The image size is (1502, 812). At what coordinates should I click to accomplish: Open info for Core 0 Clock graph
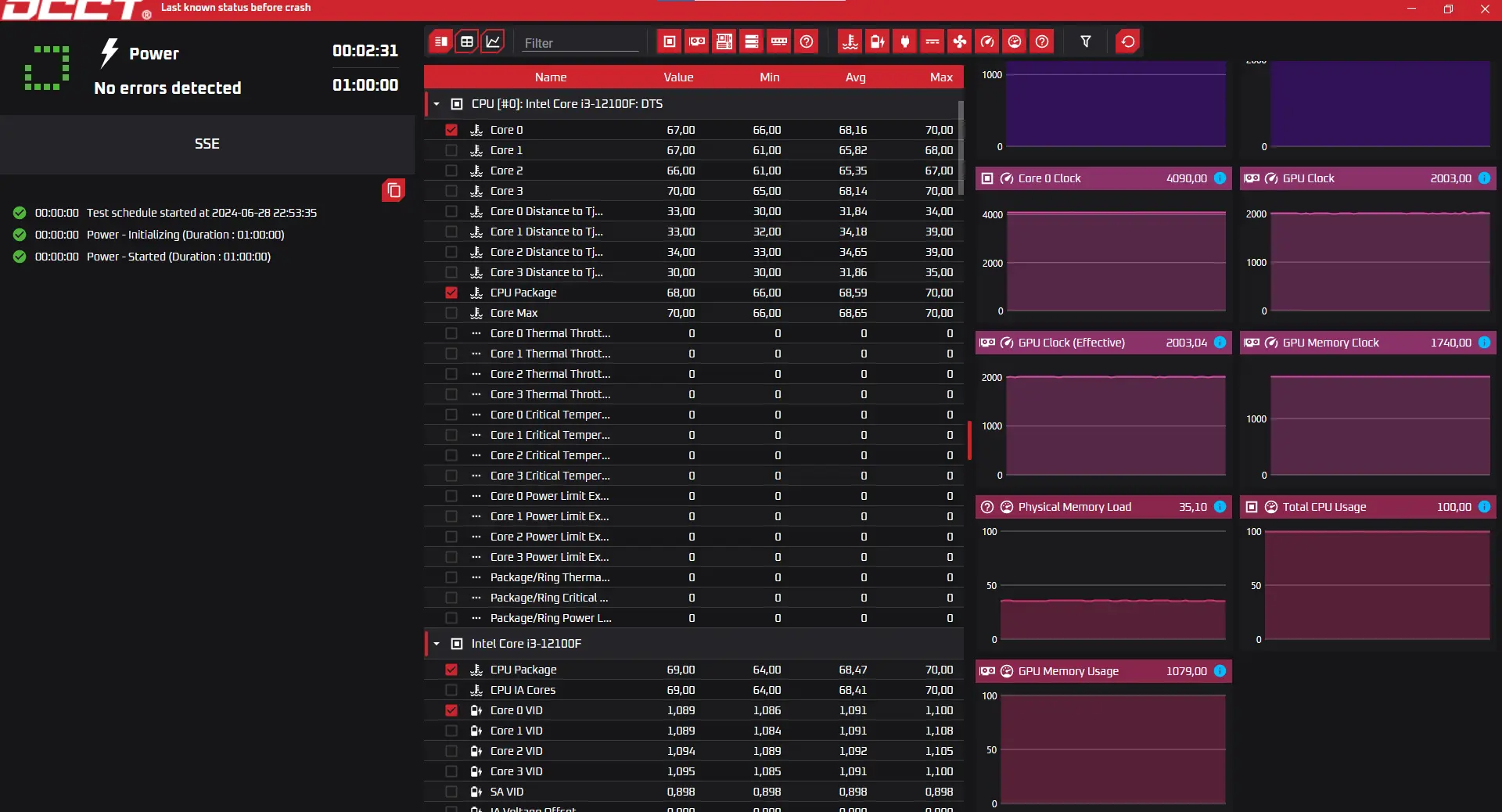click(x=1220, y=178)
